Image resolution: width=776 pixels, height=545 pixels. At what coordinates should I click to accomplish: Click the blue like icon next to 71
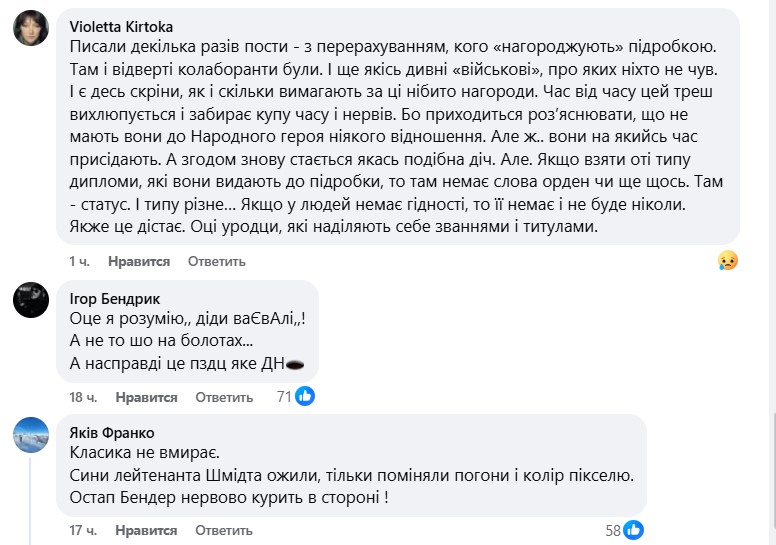(x=305, y=397)
